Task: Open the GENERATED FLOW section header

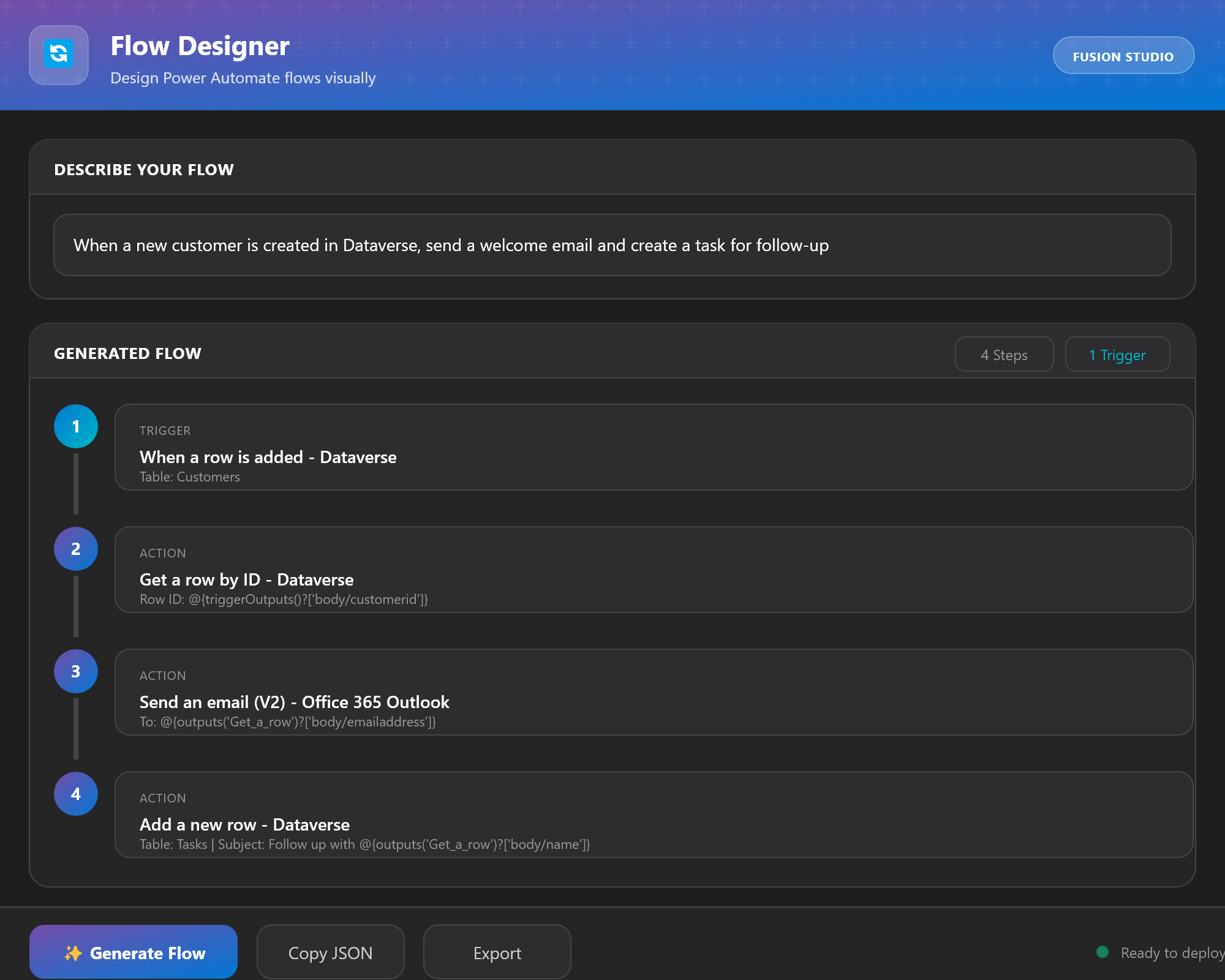Action: point(127,353)
